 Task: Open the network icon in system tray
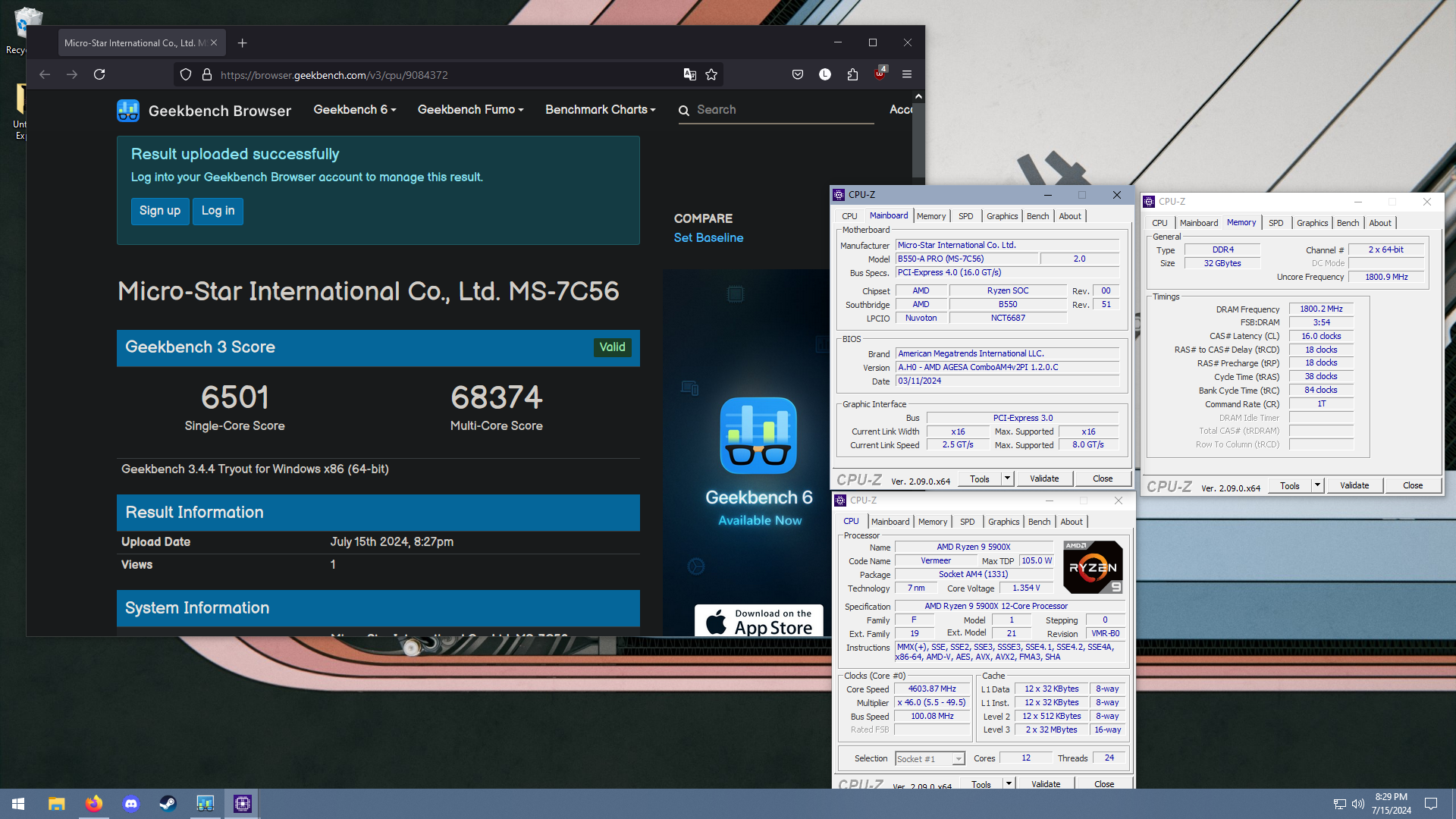[1339, 804]
